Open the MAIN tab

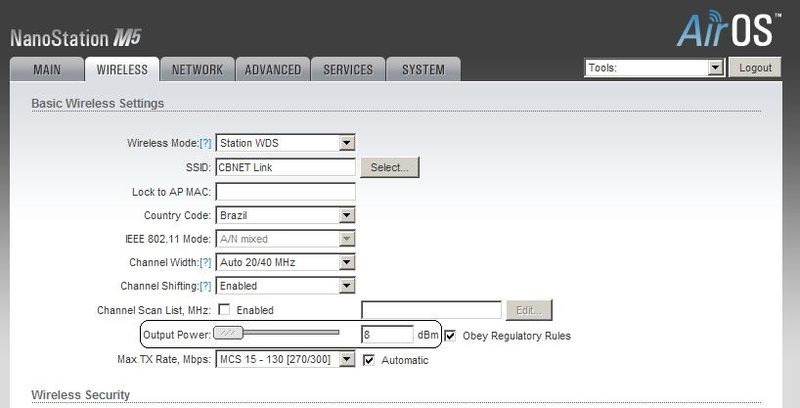(47, 69)
